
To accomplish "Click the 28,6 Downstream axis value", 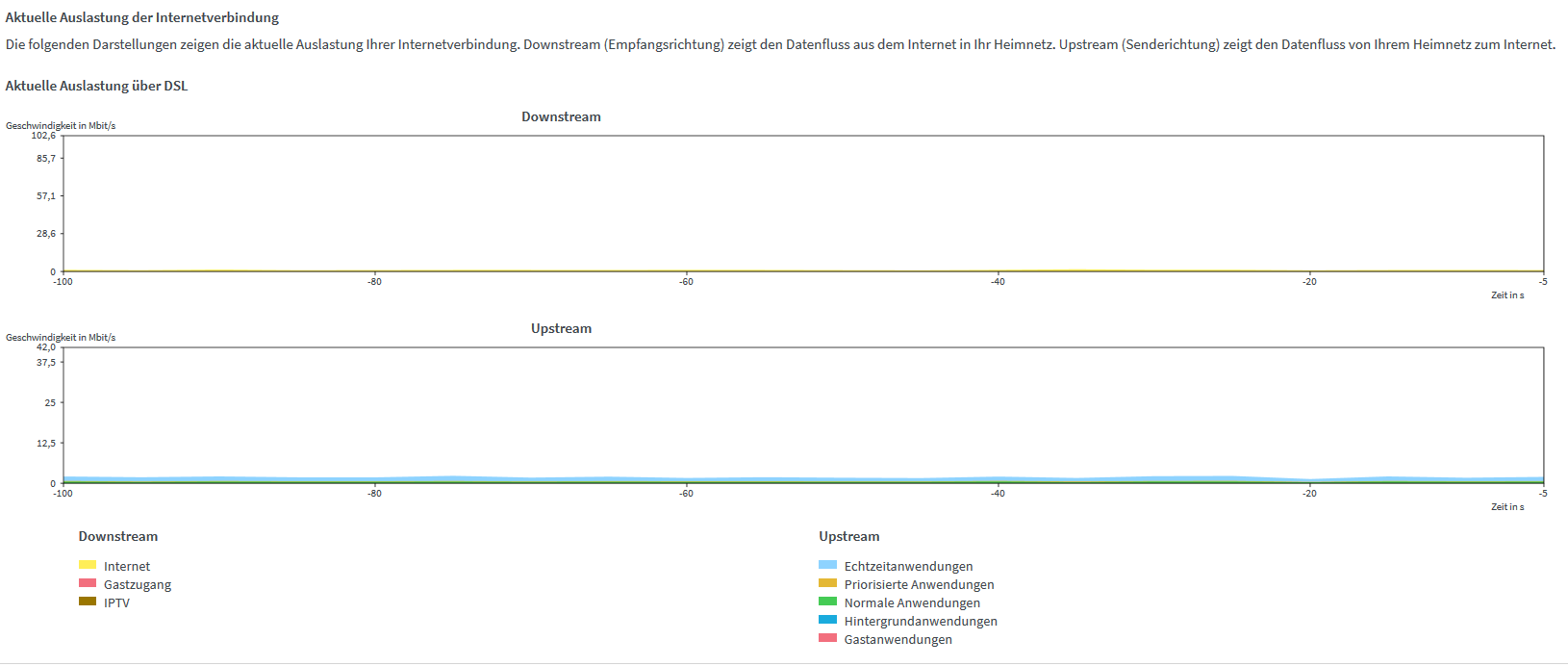I will (46, 234).
